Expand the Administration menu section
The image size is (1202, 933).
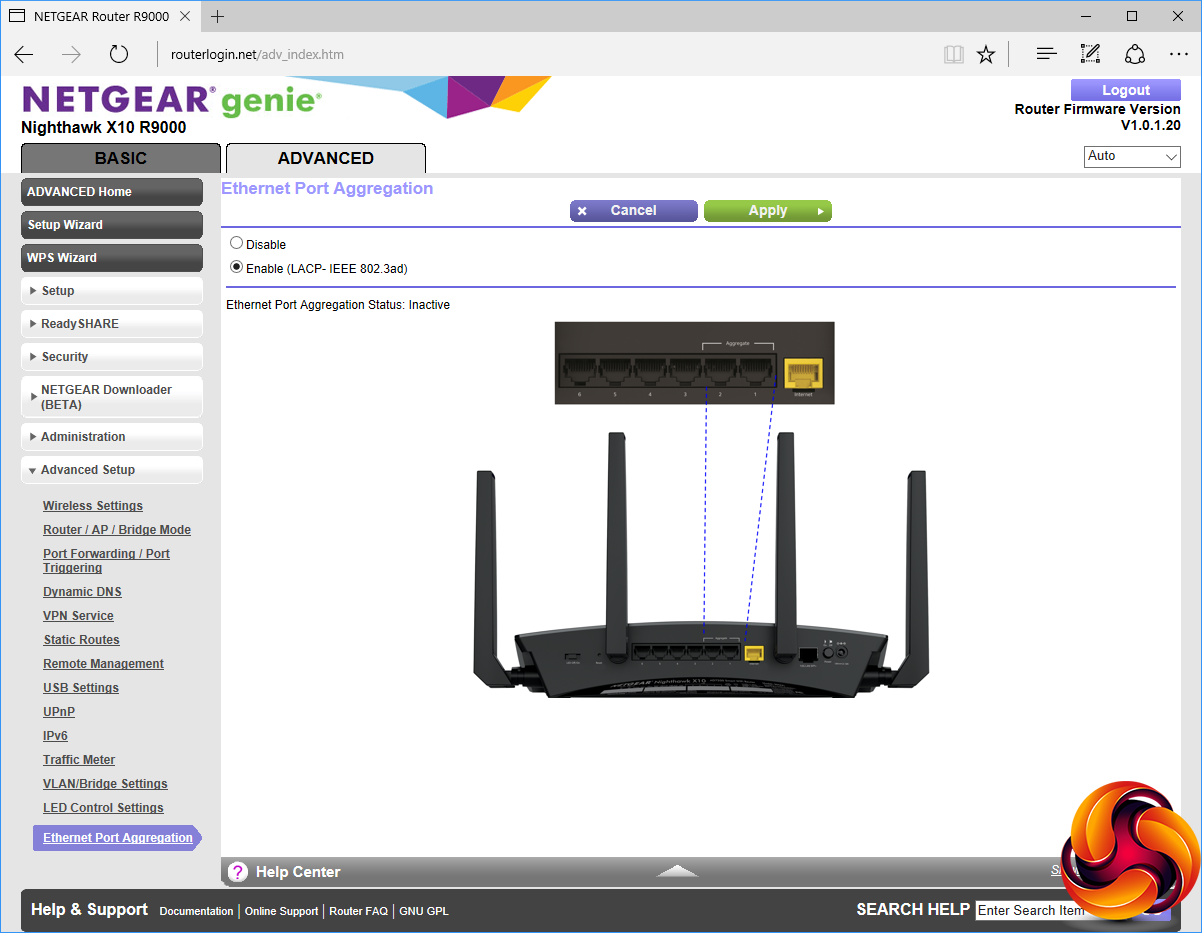112,437
